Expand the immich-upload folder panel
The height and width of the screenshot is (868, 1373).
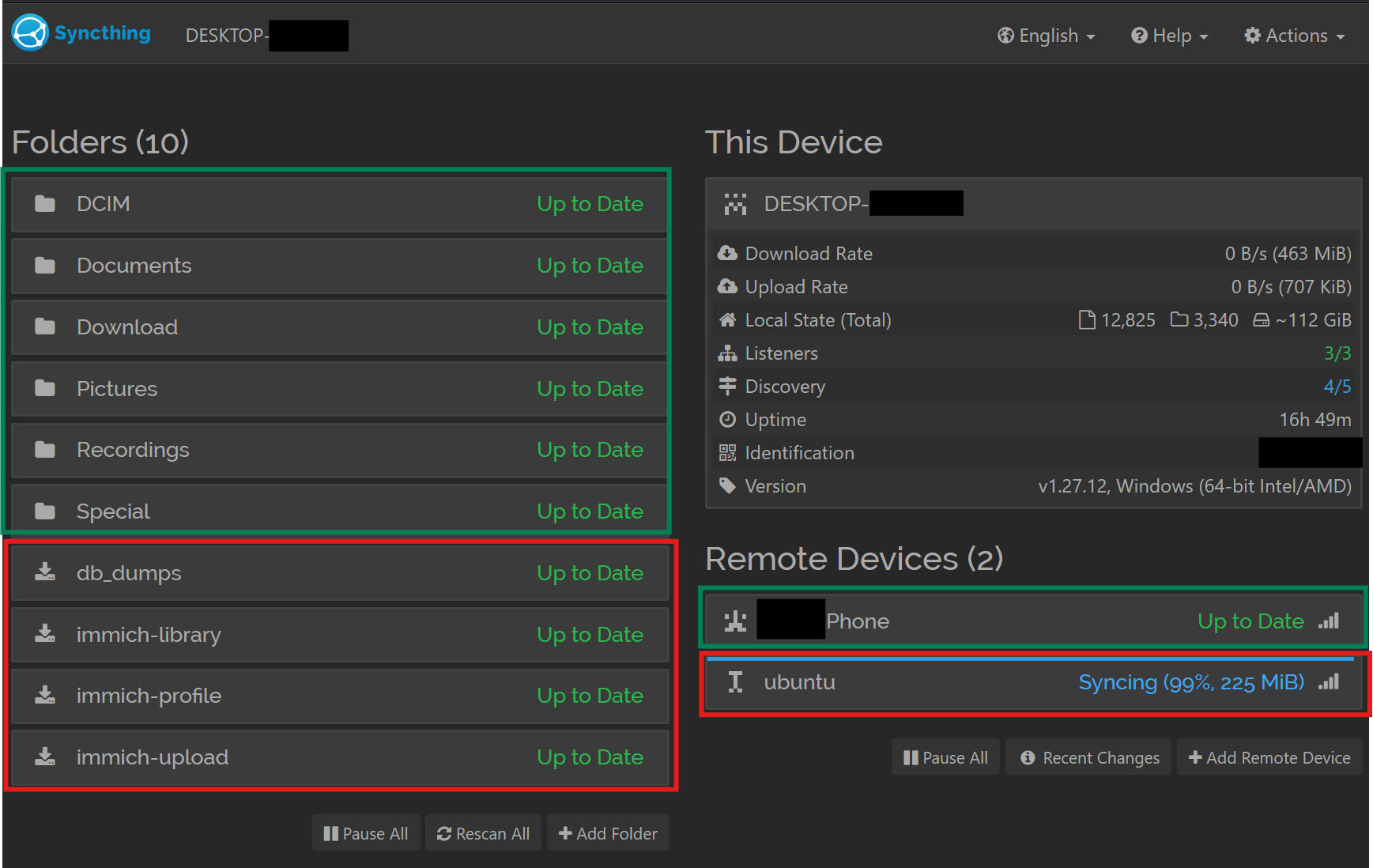click(x=340, y=757)
